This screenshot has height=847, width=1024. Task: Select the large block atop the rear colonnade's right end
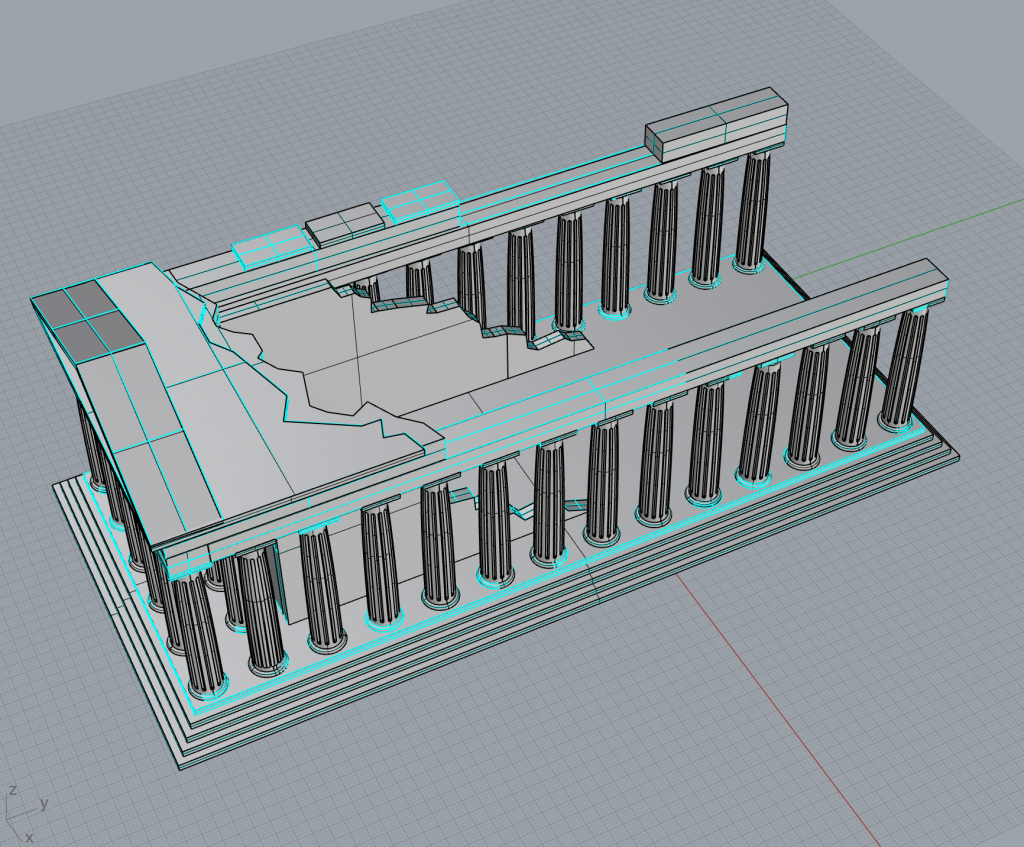[715, 123]
